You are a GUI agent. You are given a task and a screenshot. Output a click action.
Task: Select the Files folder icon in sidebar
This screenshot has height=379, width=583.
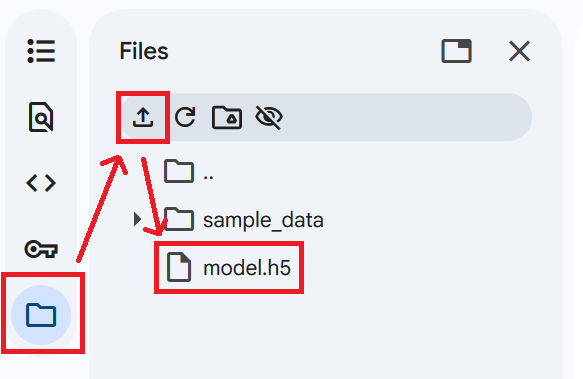click(41, 315)
